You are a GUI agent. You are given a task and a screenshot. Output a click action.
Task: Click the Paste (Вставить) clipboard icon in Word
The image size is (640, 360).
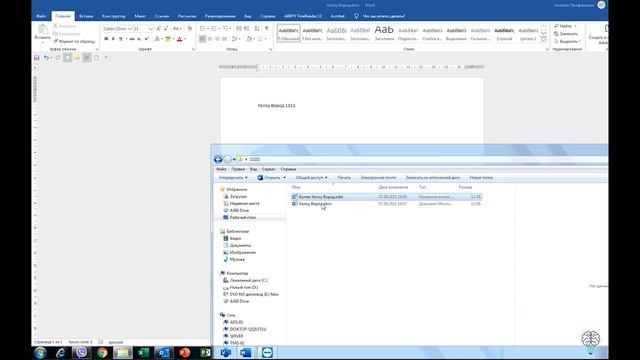coord(43,29)
